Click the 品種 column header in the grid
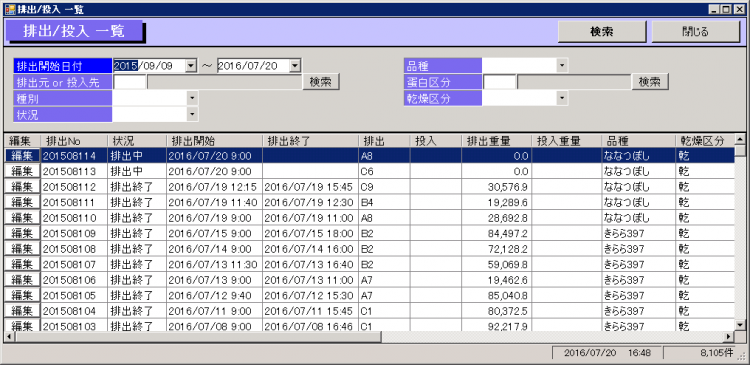Screen dimensions: 750x365 click(639, 141)
